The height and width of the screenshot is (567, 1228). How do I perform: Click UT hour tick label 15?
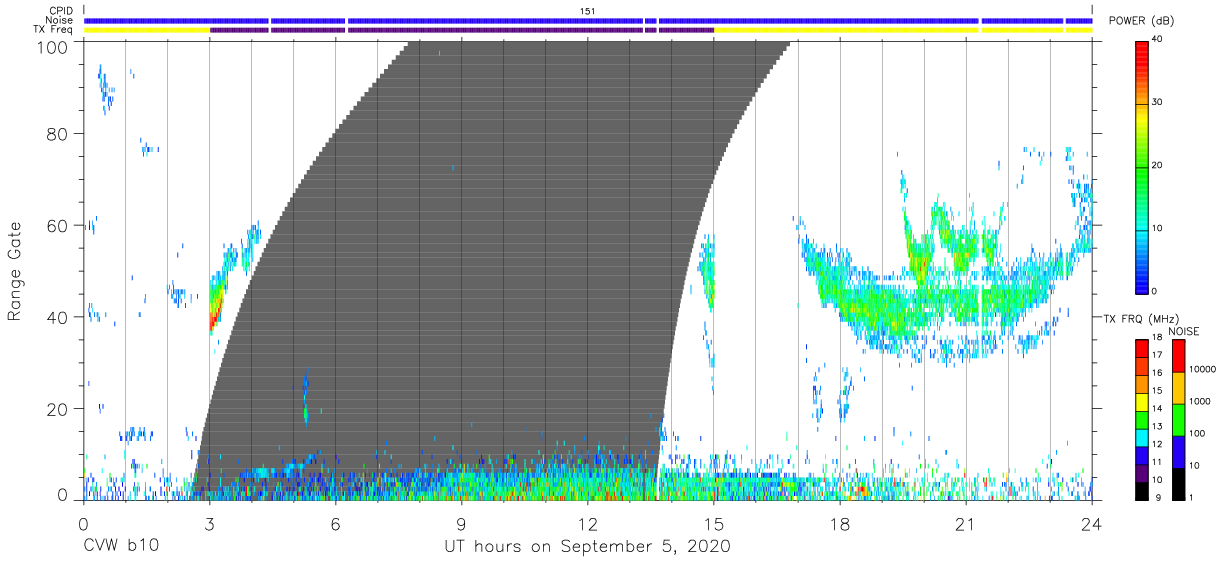pyautogui.click(x=714, y=522)
